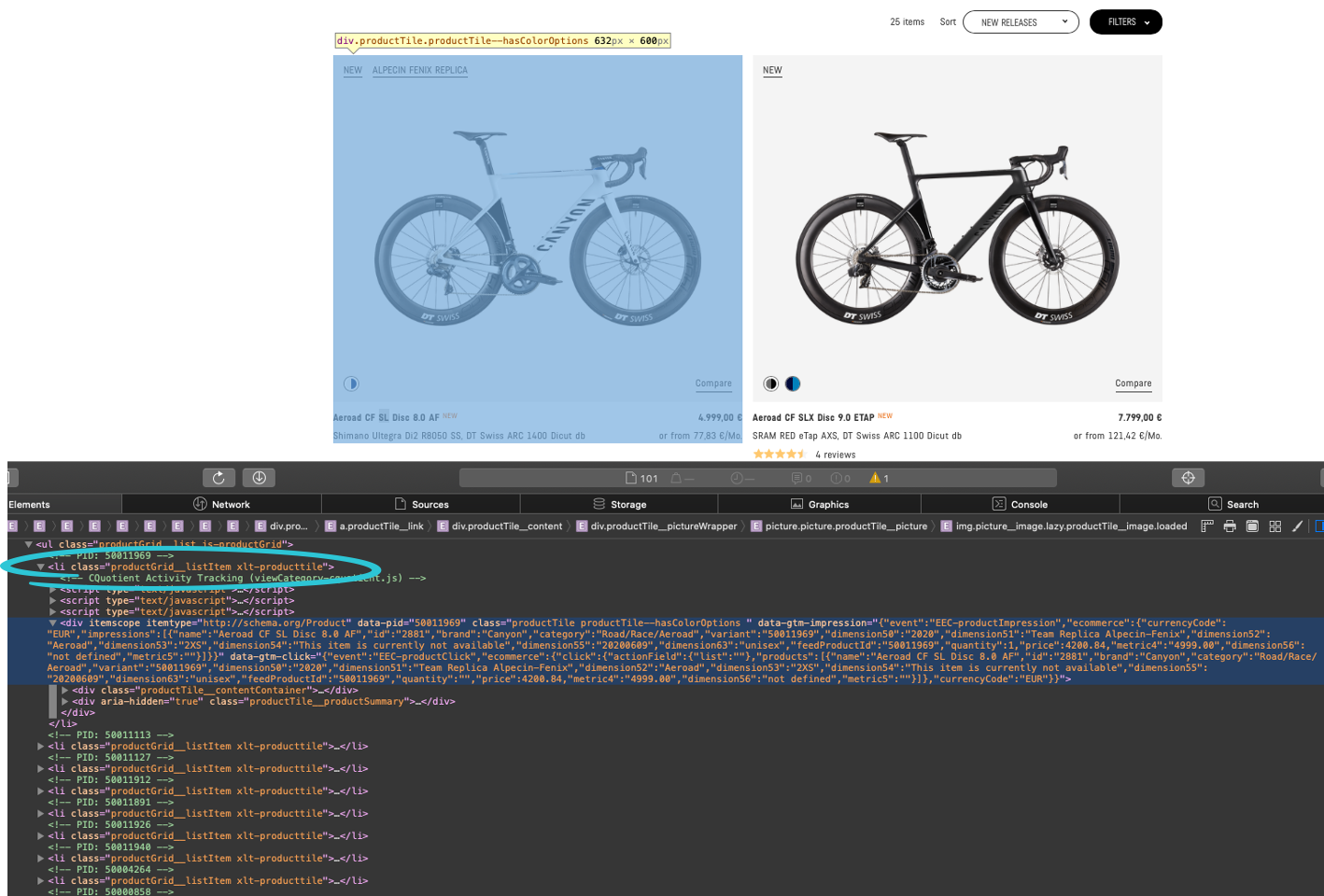1324x896 pixels.
Task: Open the Aeroad CF SL Disc 8.0 AF title
Action: tap(386, 417)
